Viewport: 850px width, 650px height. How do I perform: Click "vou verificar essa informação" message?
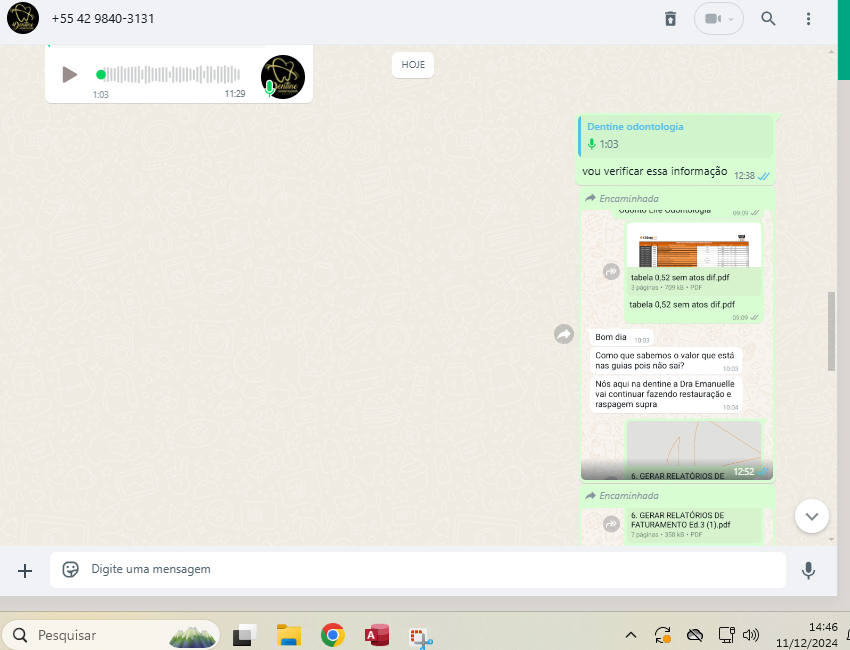click(655, 171)
